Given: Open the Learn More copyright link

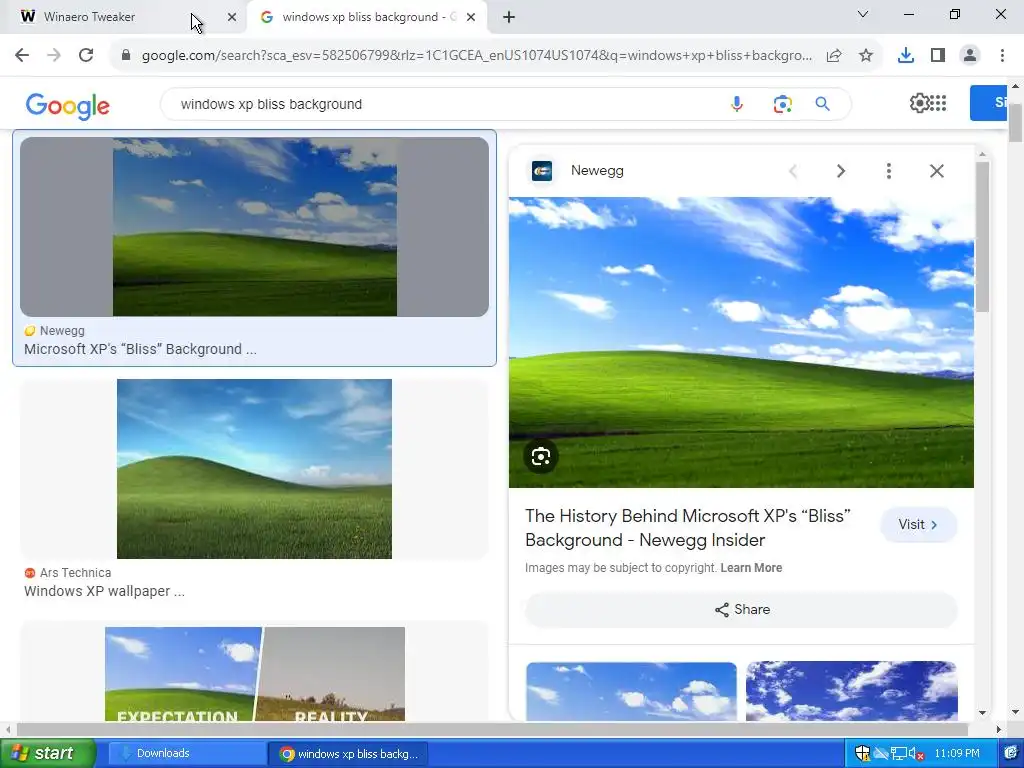Looking at the screenshot, I should (751, 568).
